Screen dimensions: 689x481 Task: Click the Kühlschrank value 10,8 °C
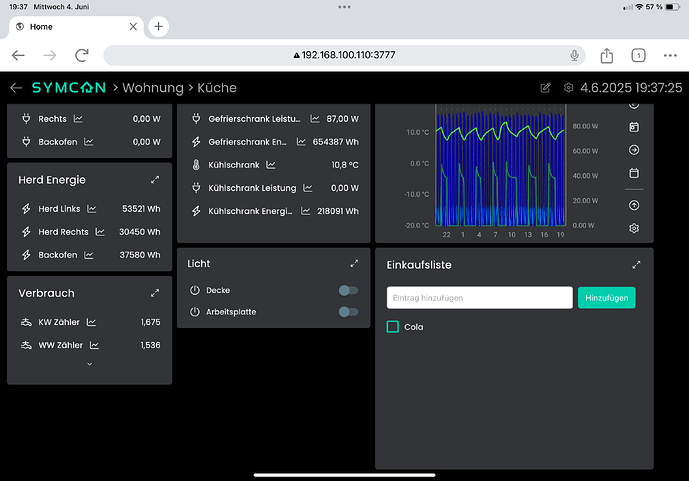tap(345, 165)
